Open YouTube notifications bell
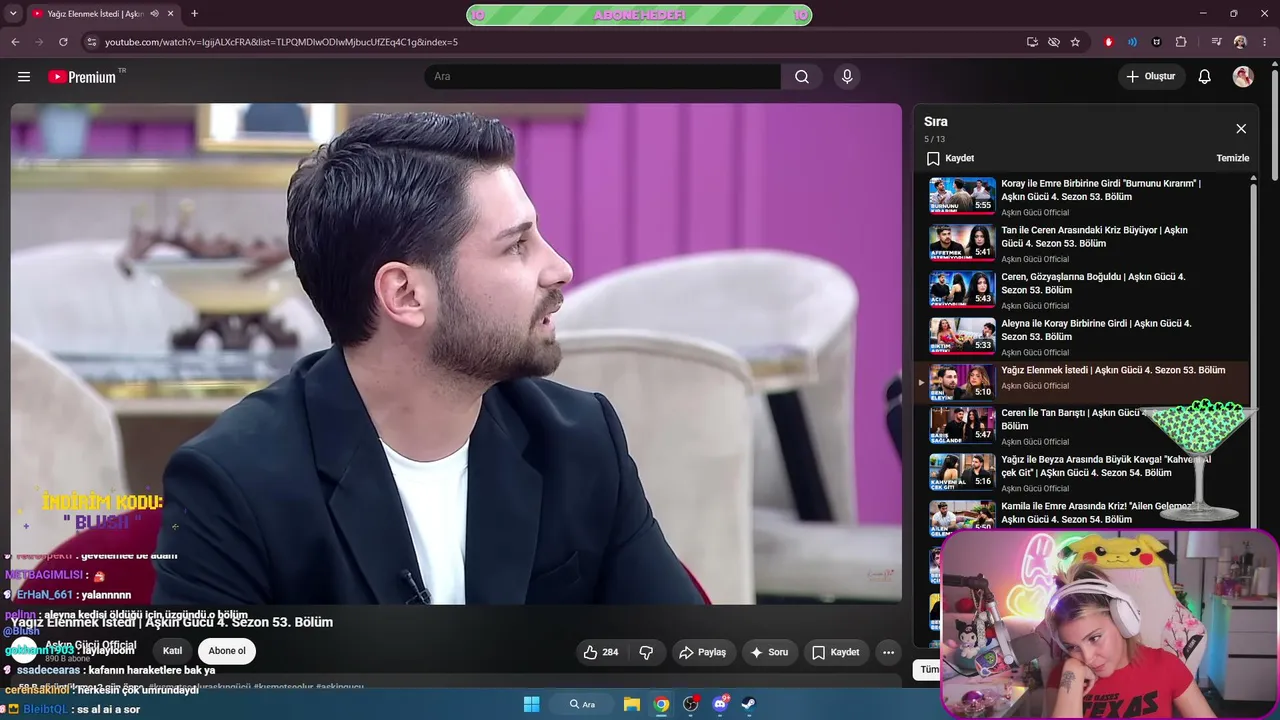 [x=1205, y=77]
